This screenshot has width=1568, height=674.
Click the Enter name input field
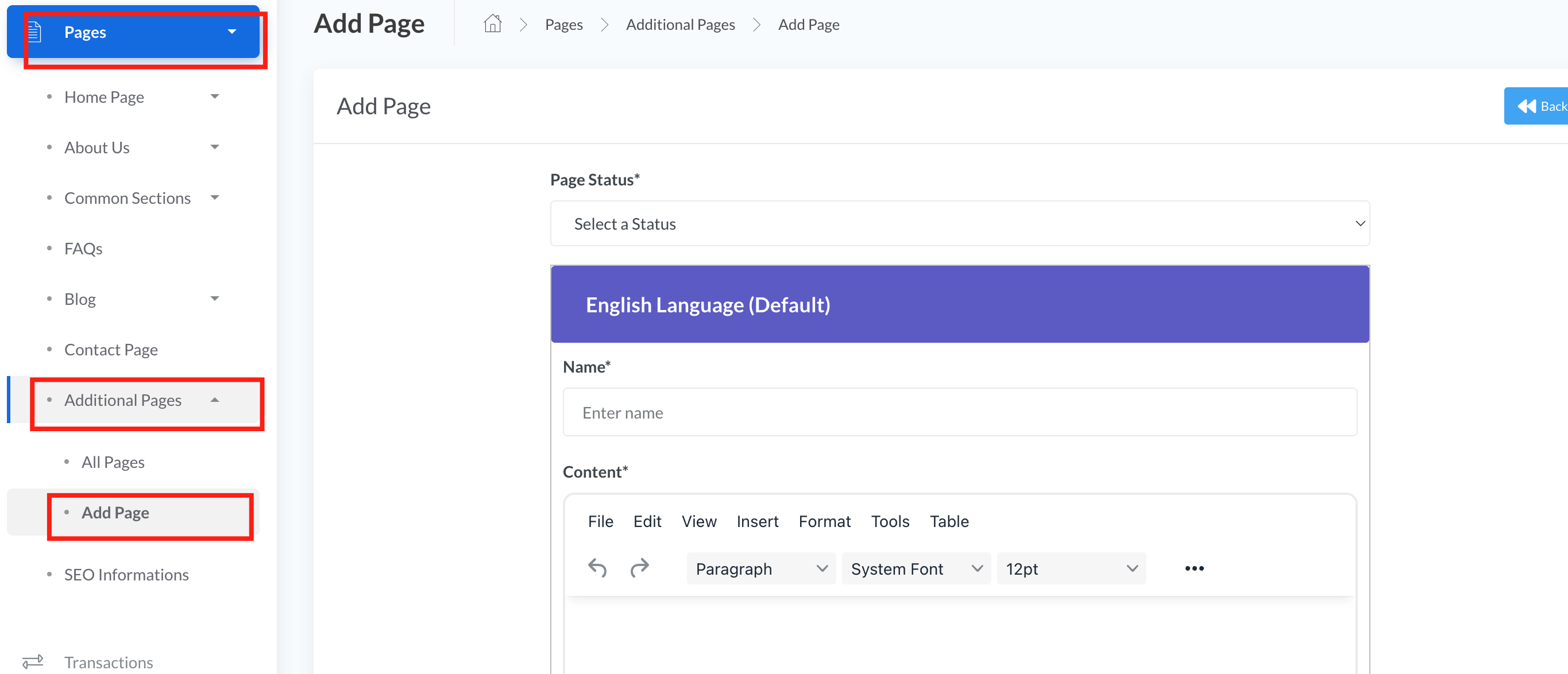click(x=959, y=412)
